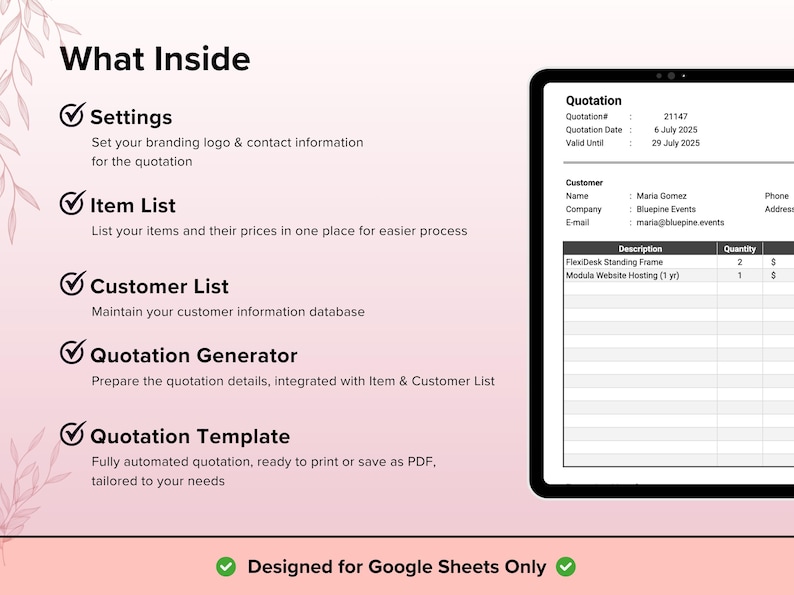Select customer name 'Maria Gomez'
The height and width of the screenshot is (595, 794).
(x=661, y=195)
